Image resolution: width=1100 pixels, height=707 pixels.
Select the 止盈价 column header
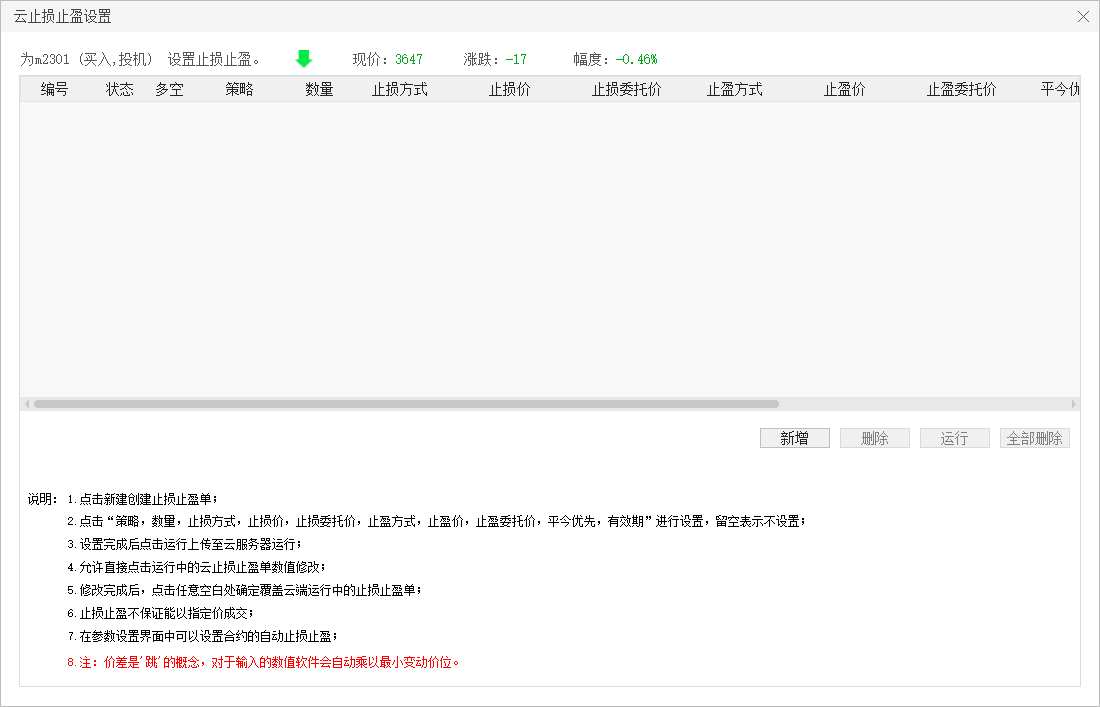pos(844,89)
